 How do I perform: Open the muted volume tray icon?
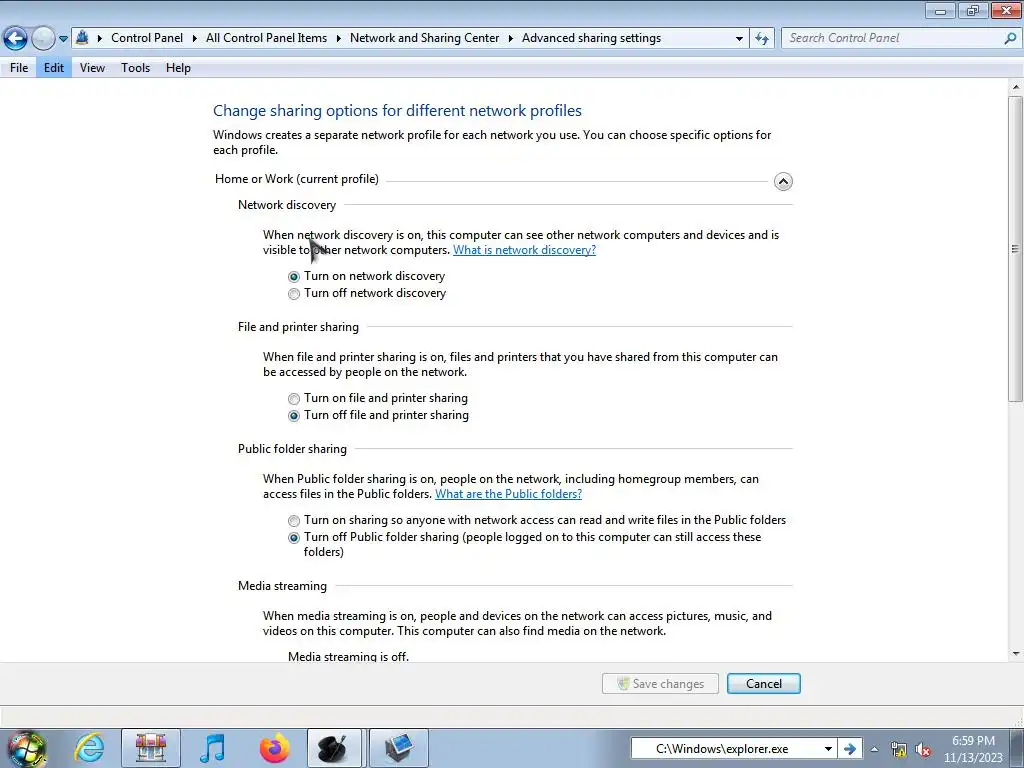click(923, 750)
